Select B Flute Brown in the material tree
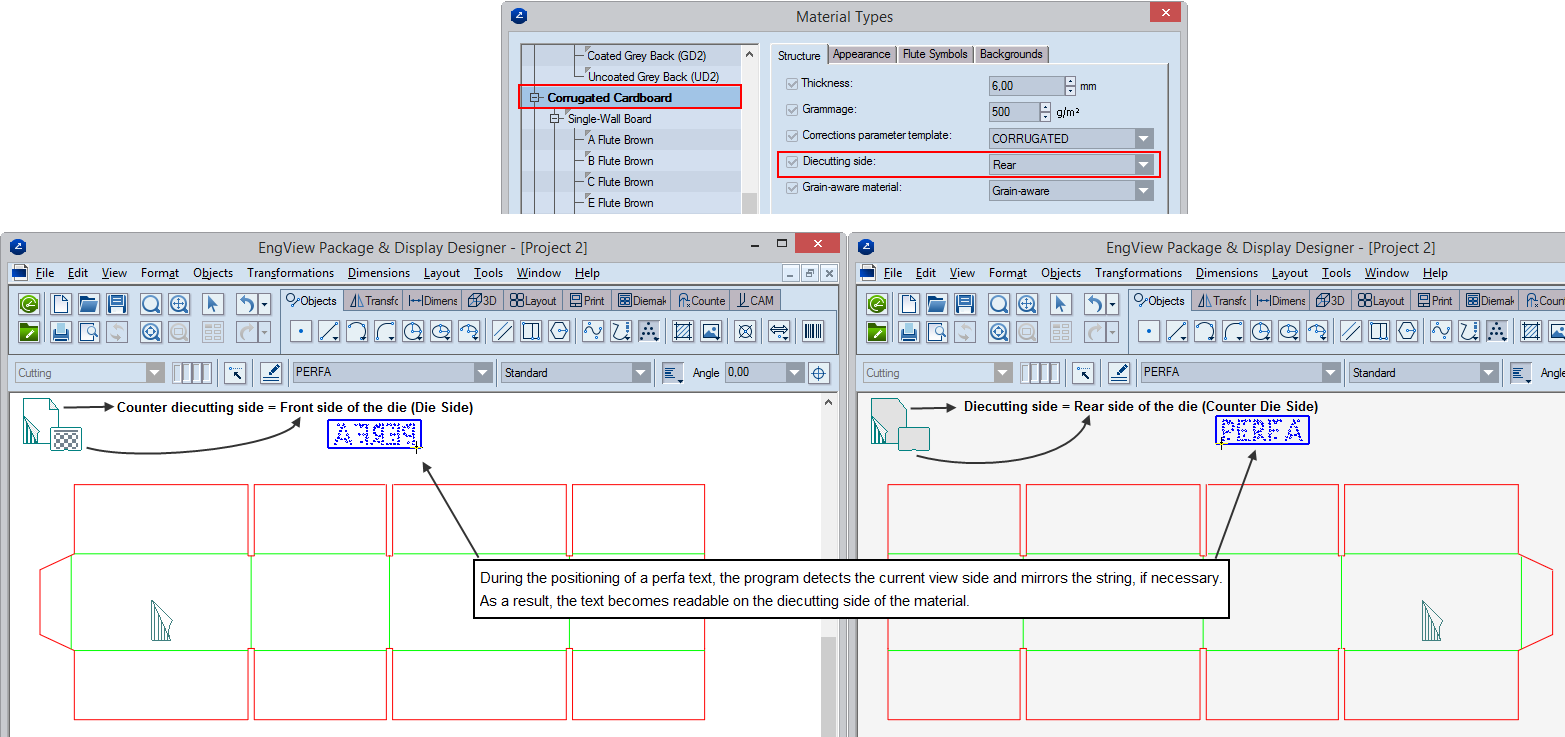This screenshot has height=737, width=1565. pyautogui.click(x=620, y=161)
